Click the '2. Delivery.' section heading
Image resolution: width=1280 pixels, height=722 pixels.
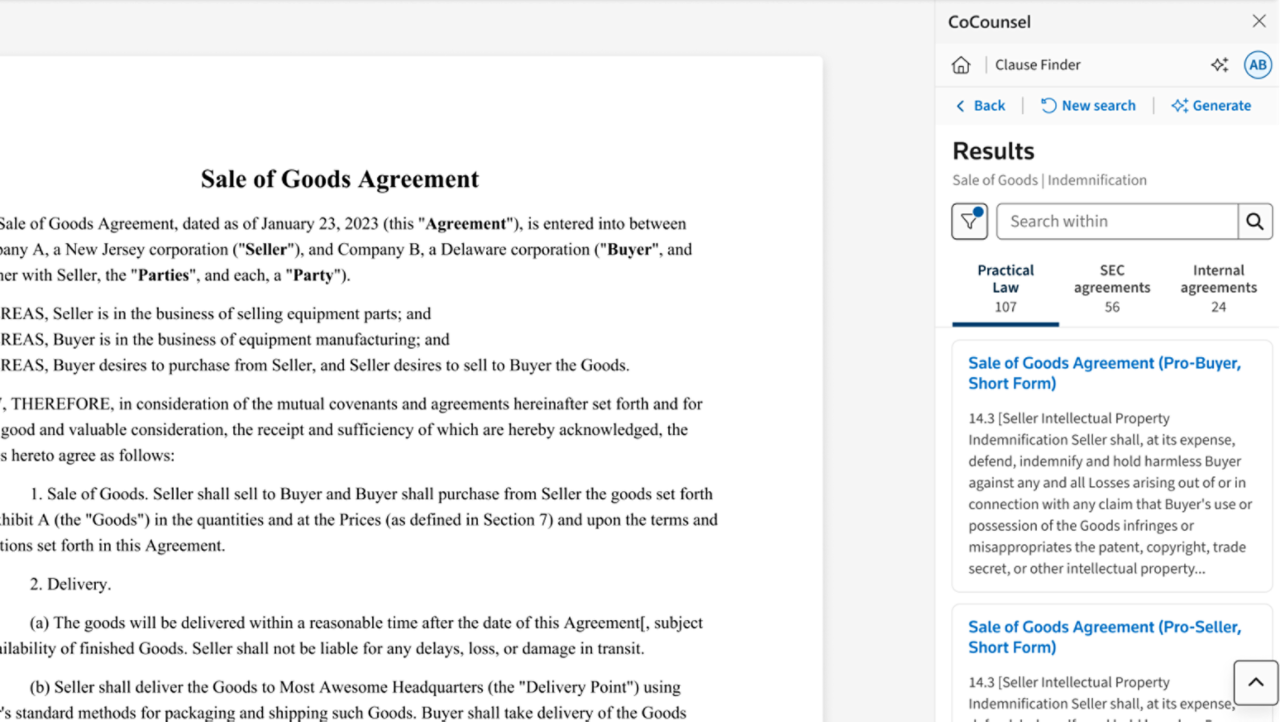[70, 584]
